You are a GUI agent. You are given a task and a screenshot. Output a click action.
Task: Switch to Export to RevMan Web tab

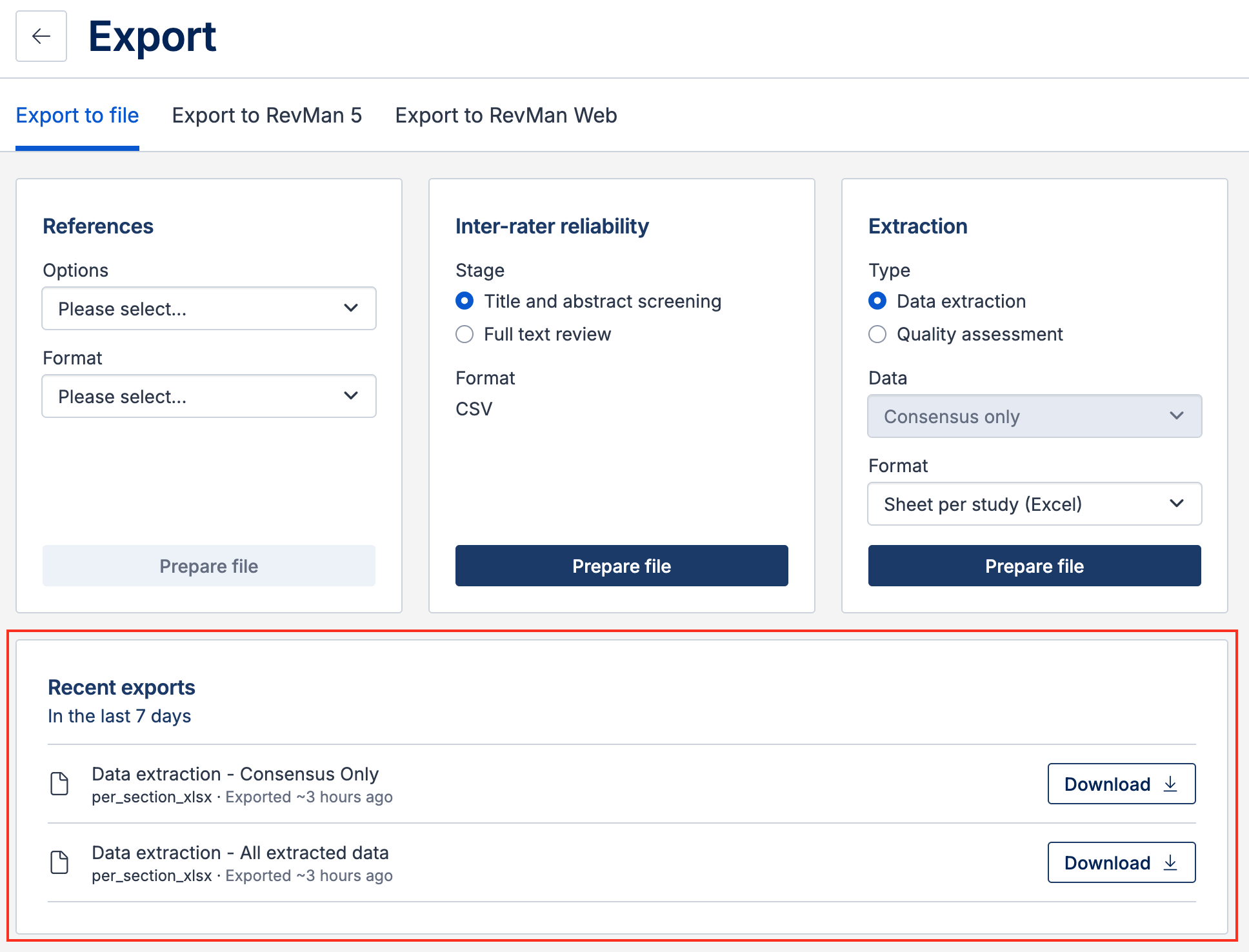coord(506,115)
